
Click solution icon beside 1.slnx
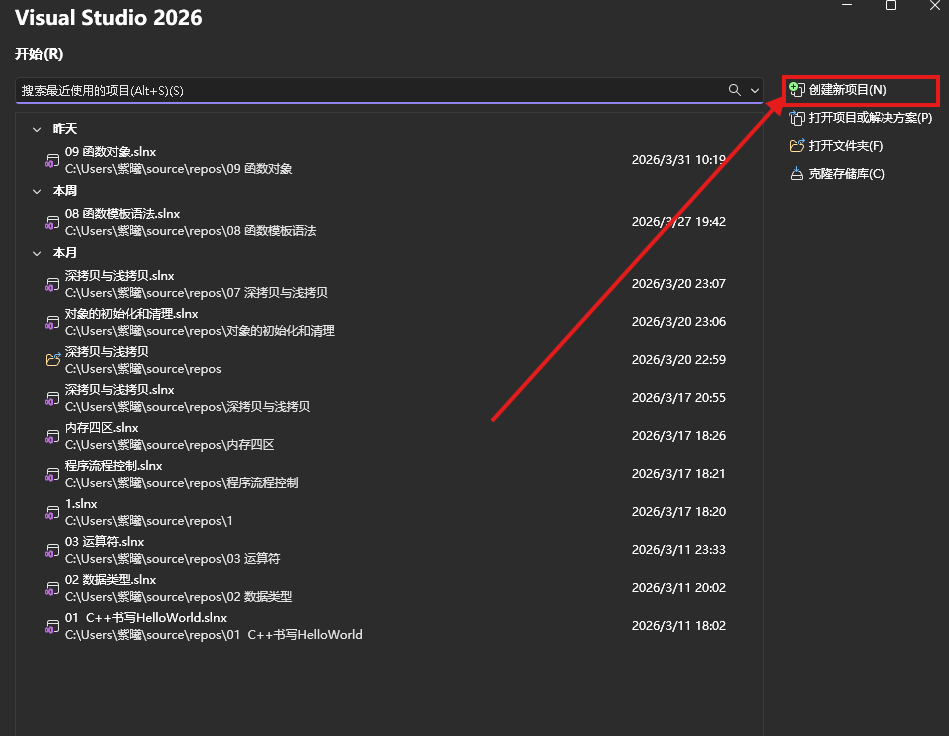coord(52,513)
